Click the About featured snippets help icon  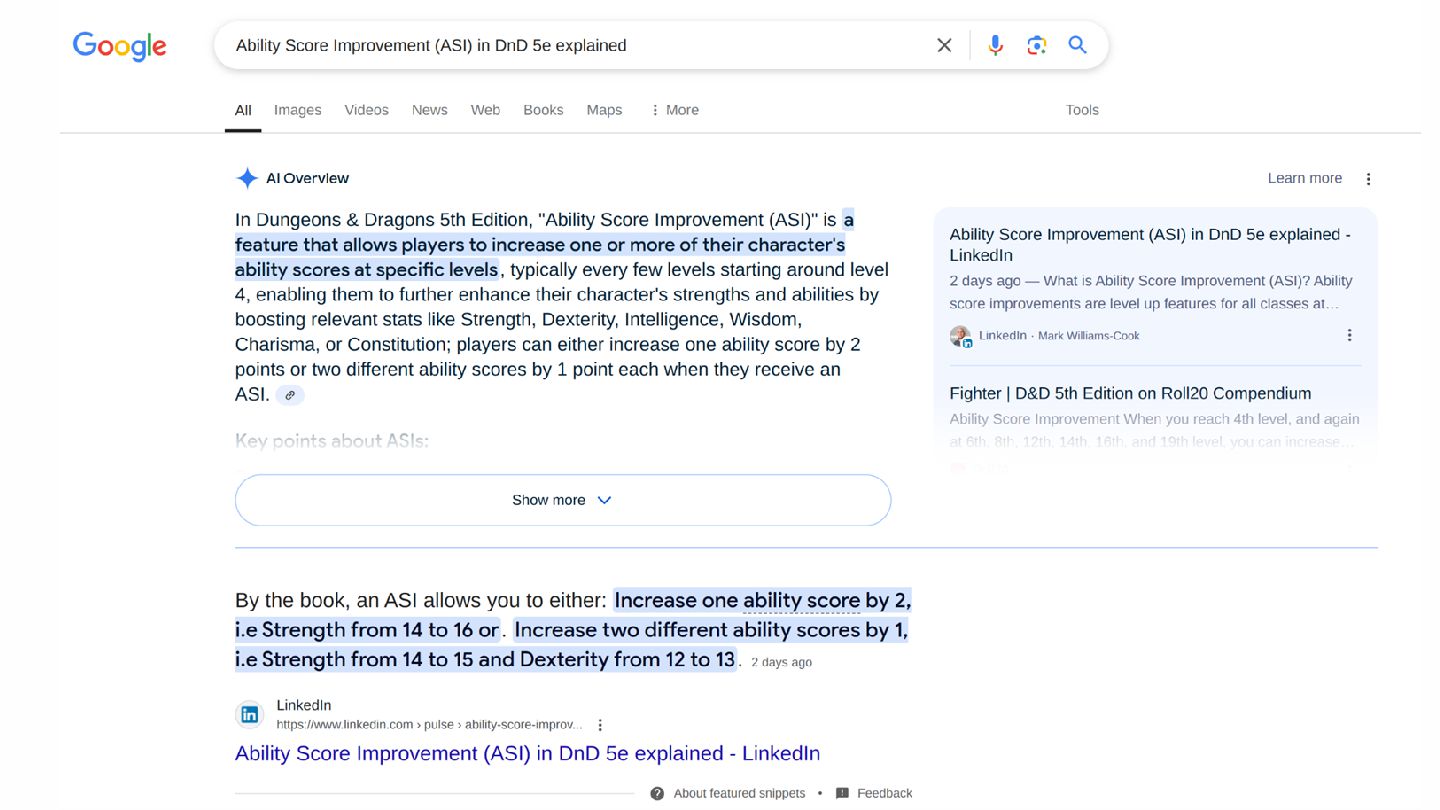point(657,793)
